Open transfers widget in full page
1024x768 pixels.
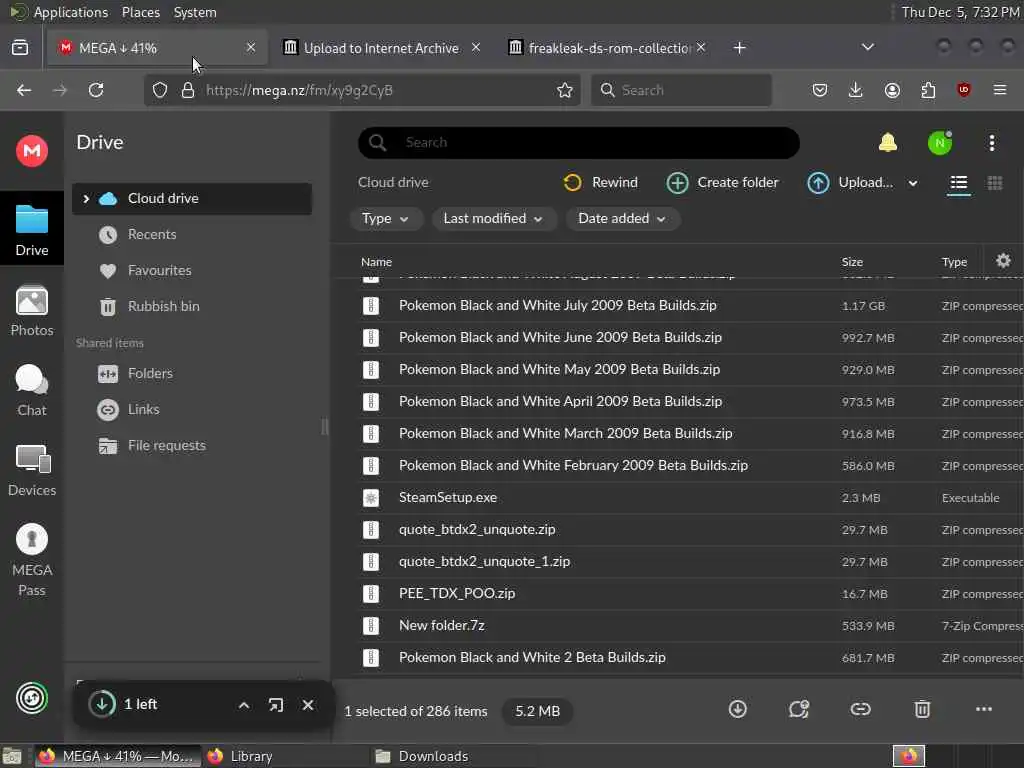276,705
